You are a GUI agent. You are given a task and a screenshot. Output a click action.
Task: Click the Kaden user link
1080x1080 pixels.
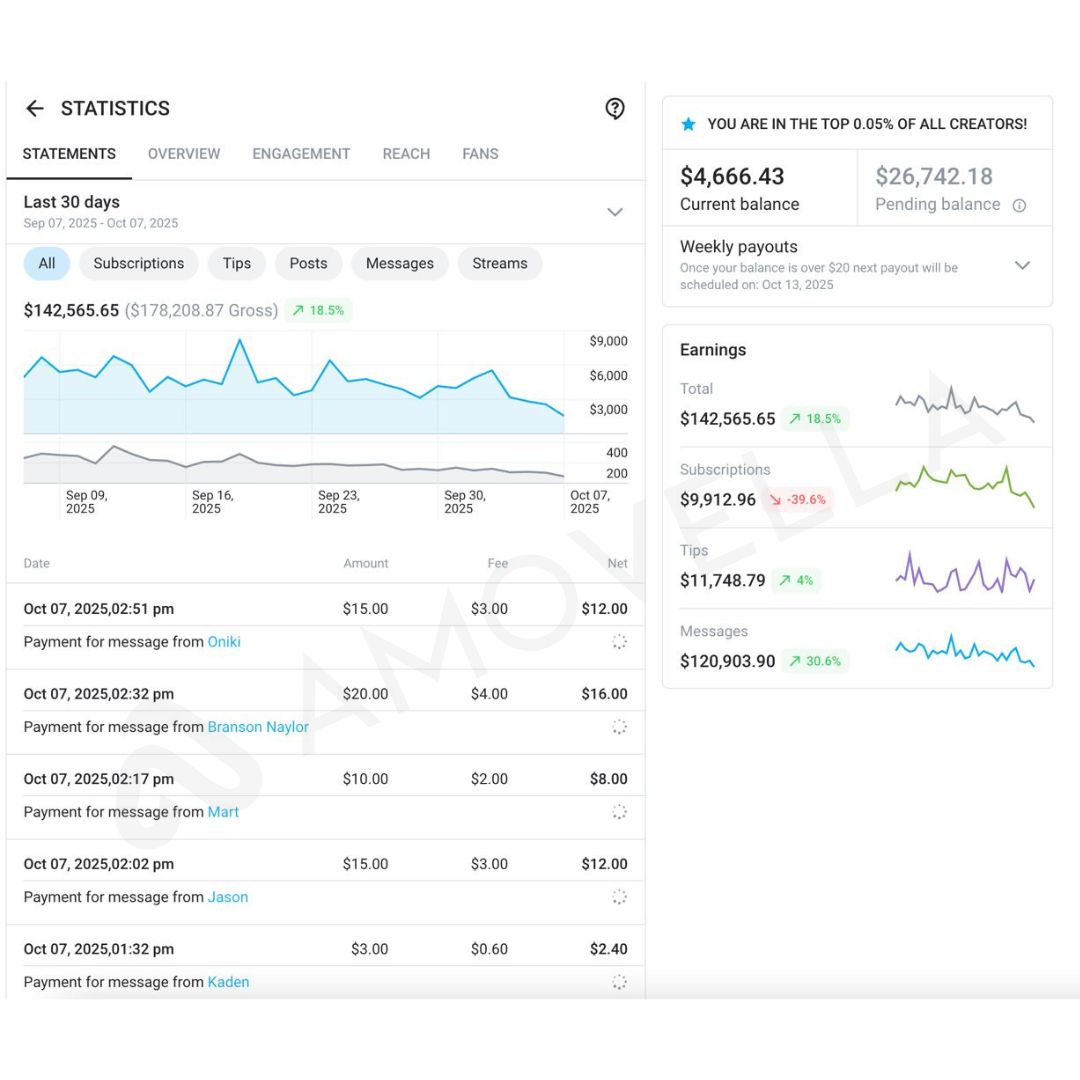228,982
